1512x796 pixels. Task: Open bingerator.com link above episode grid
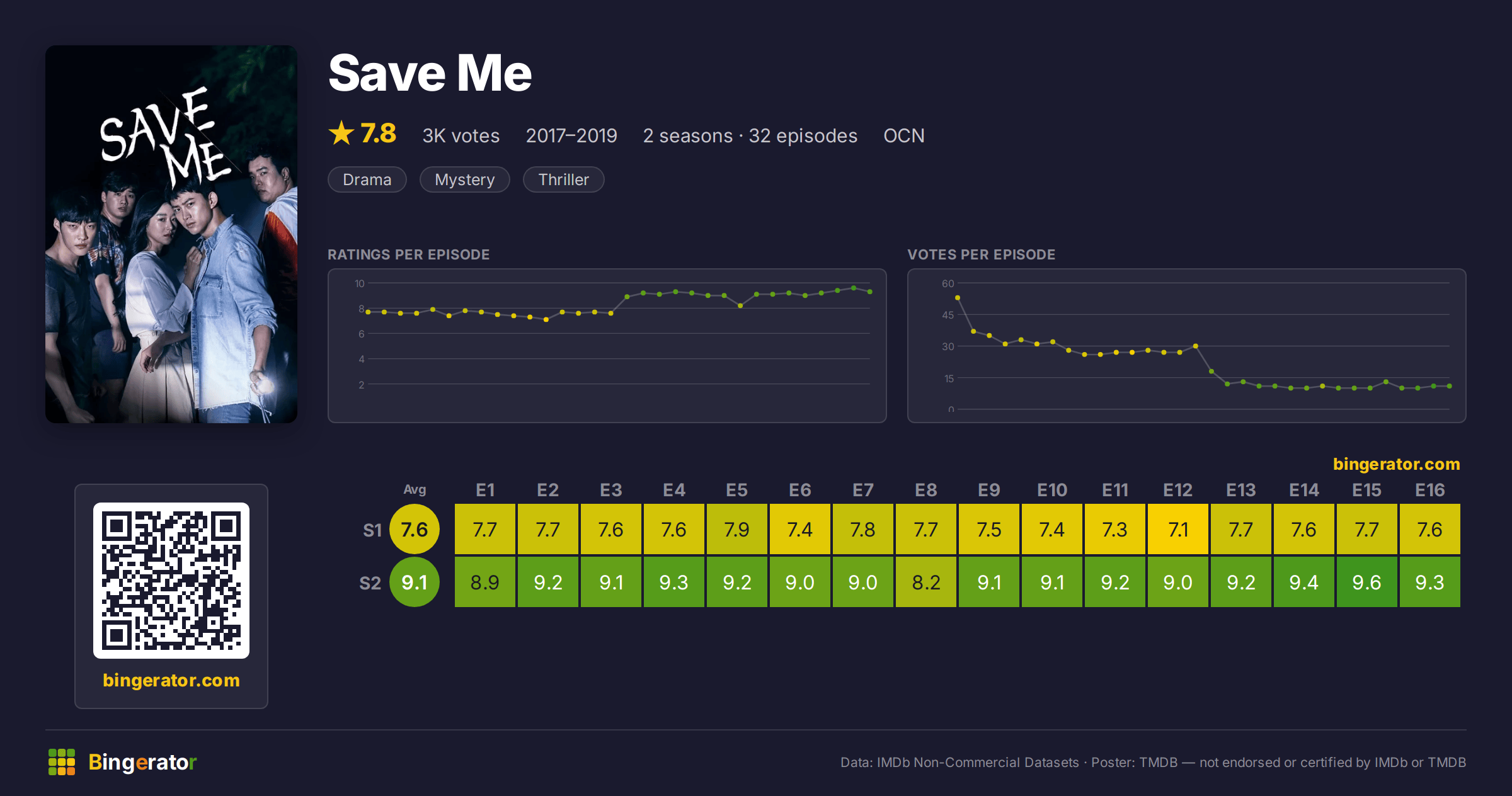pos(1396,464)
